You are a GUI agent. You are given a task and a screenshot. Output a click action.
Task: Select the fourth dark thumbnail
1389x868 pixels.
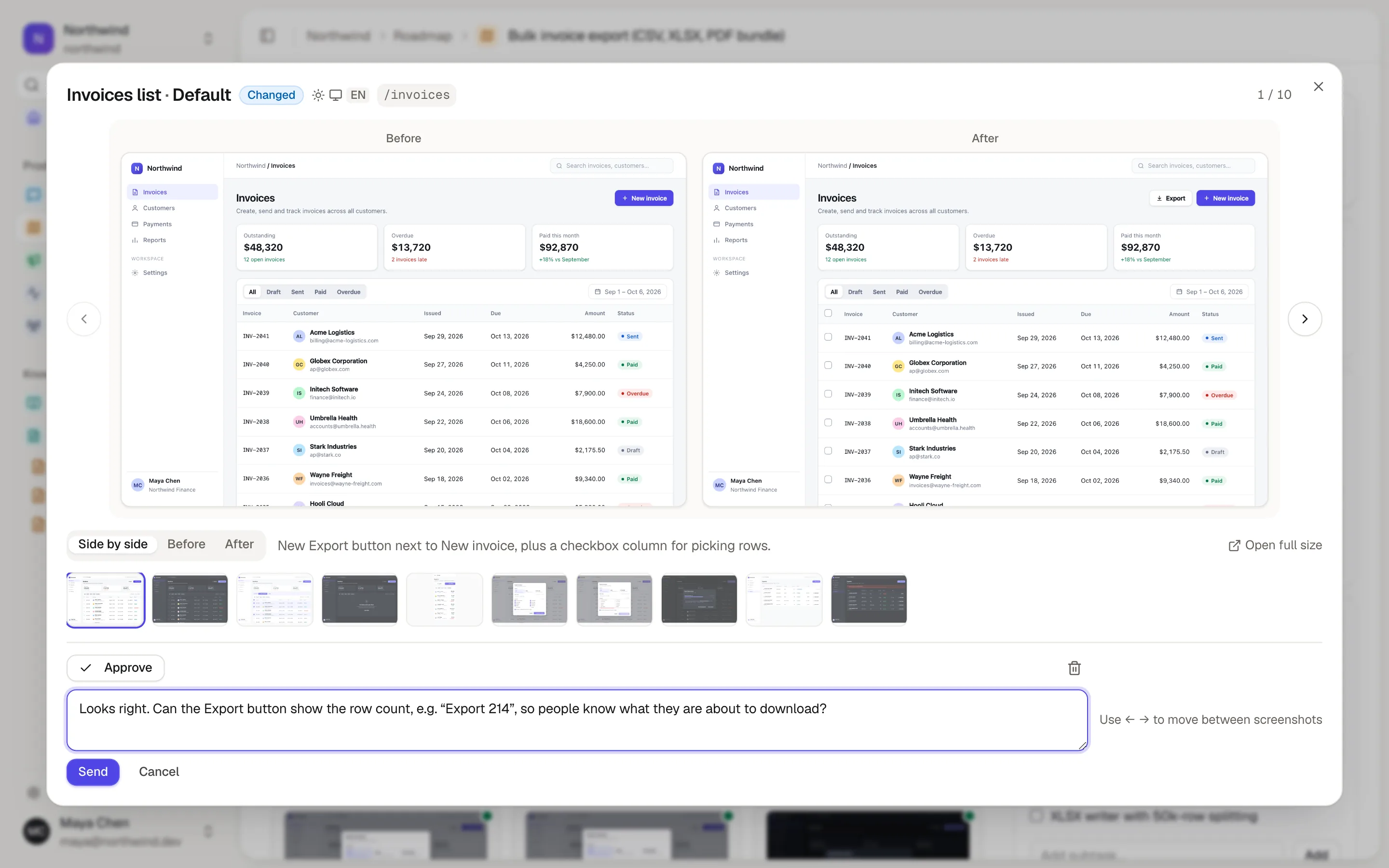tap(360, 599)
